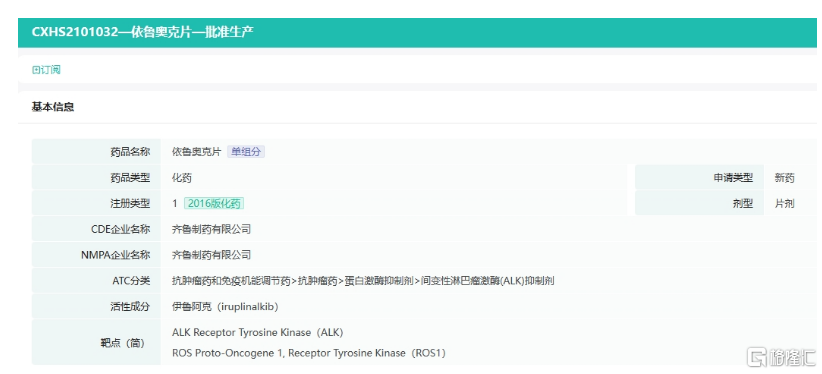This screenshot has width=822, height=374.
Task: Select the CDE企业名称 label
Action: coord(121,229)
